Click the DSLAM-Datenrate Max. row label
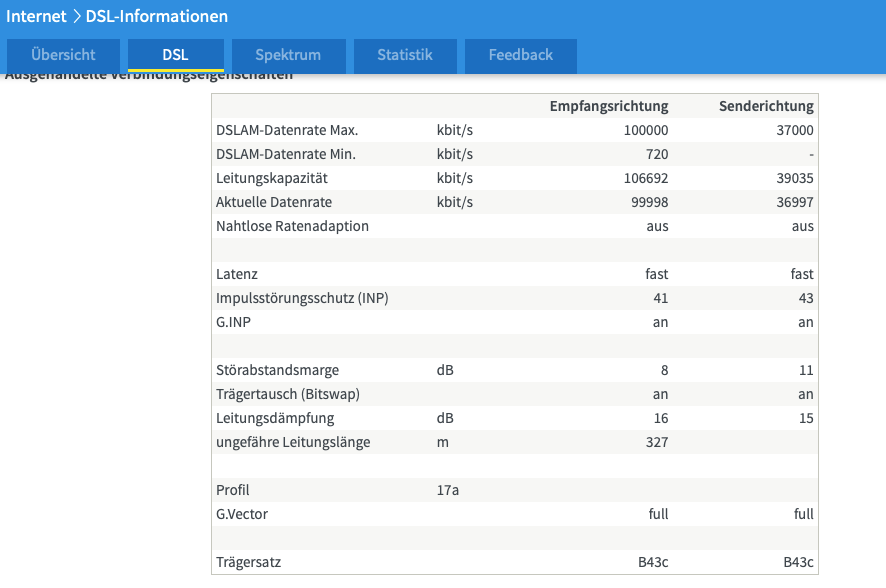Screen dimensions: 886x588 tap(287, 130)
